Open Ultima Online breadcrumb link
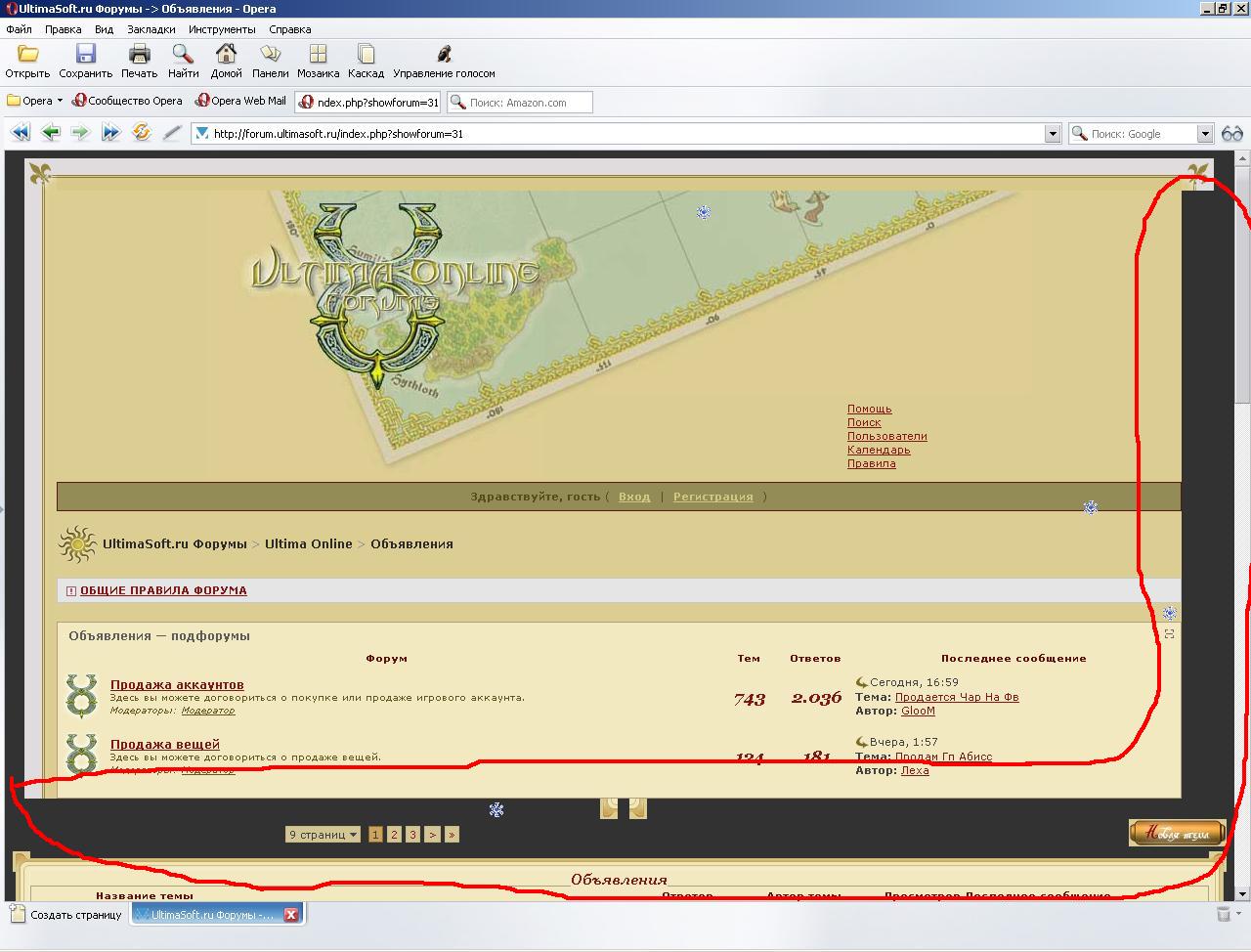 309,543
